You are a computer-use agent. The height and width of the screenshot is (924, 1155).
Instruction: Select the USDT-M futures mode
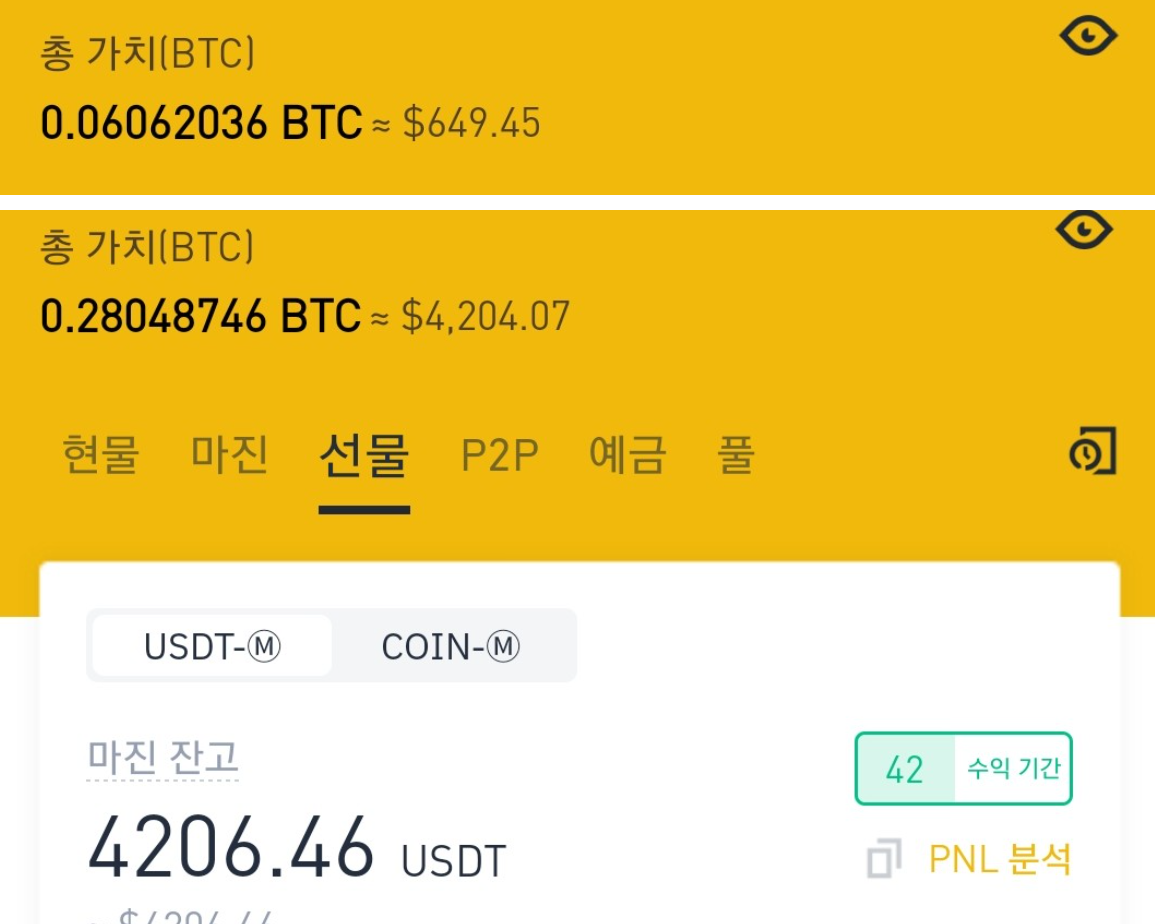[x=213, y=646]
